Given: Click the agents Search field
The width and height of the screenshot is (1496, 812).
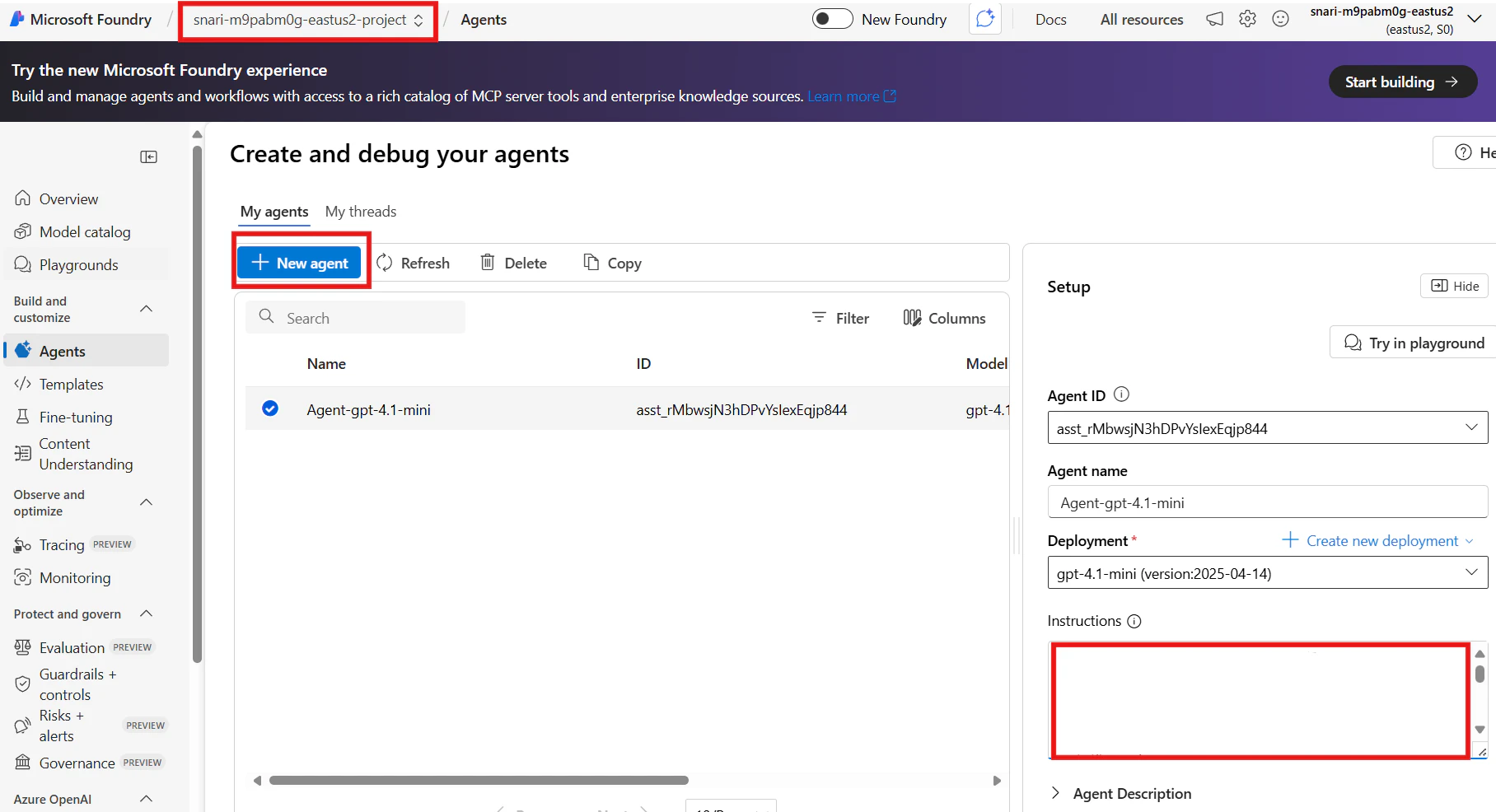Looking at the screenshot, I should point(355,318).
